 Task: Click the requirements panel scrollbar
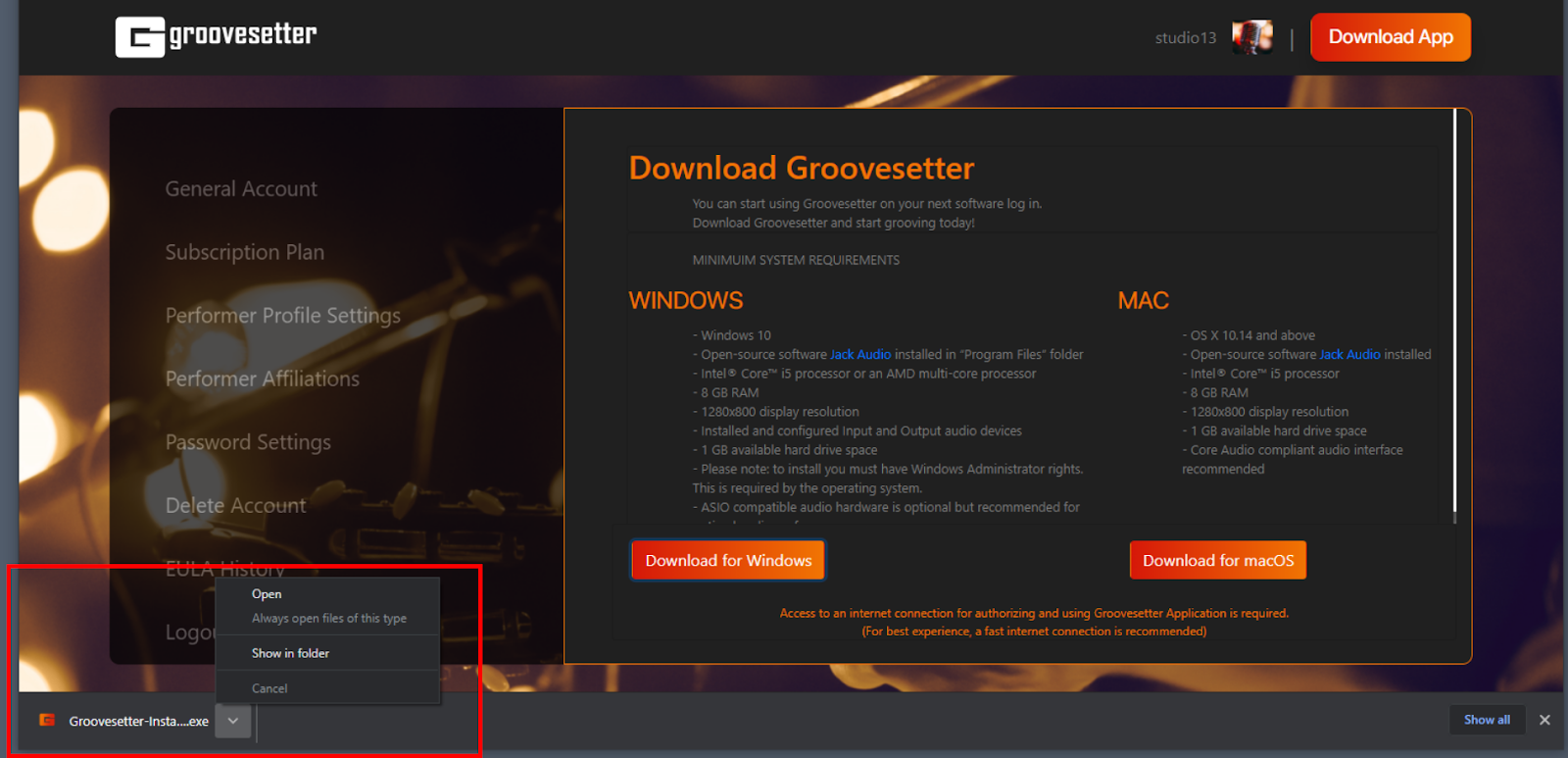coord(1454,316)
